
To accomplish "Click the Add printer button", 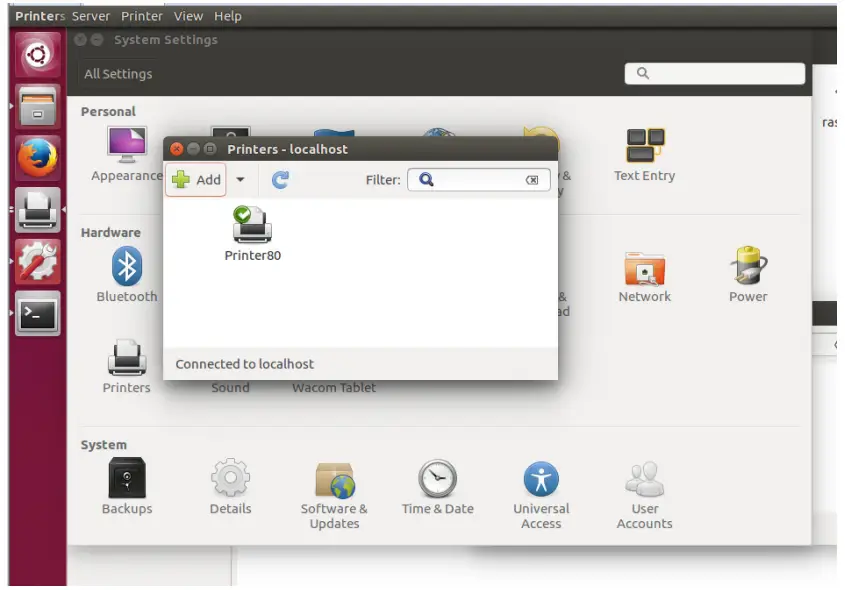I will 196,179.
